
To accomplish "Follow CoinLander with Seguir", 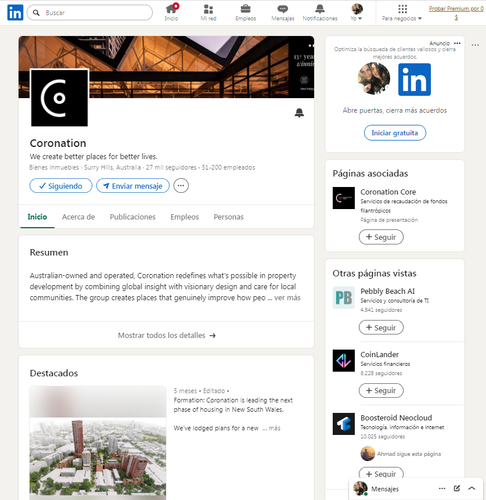I will (x=381, y=391).
